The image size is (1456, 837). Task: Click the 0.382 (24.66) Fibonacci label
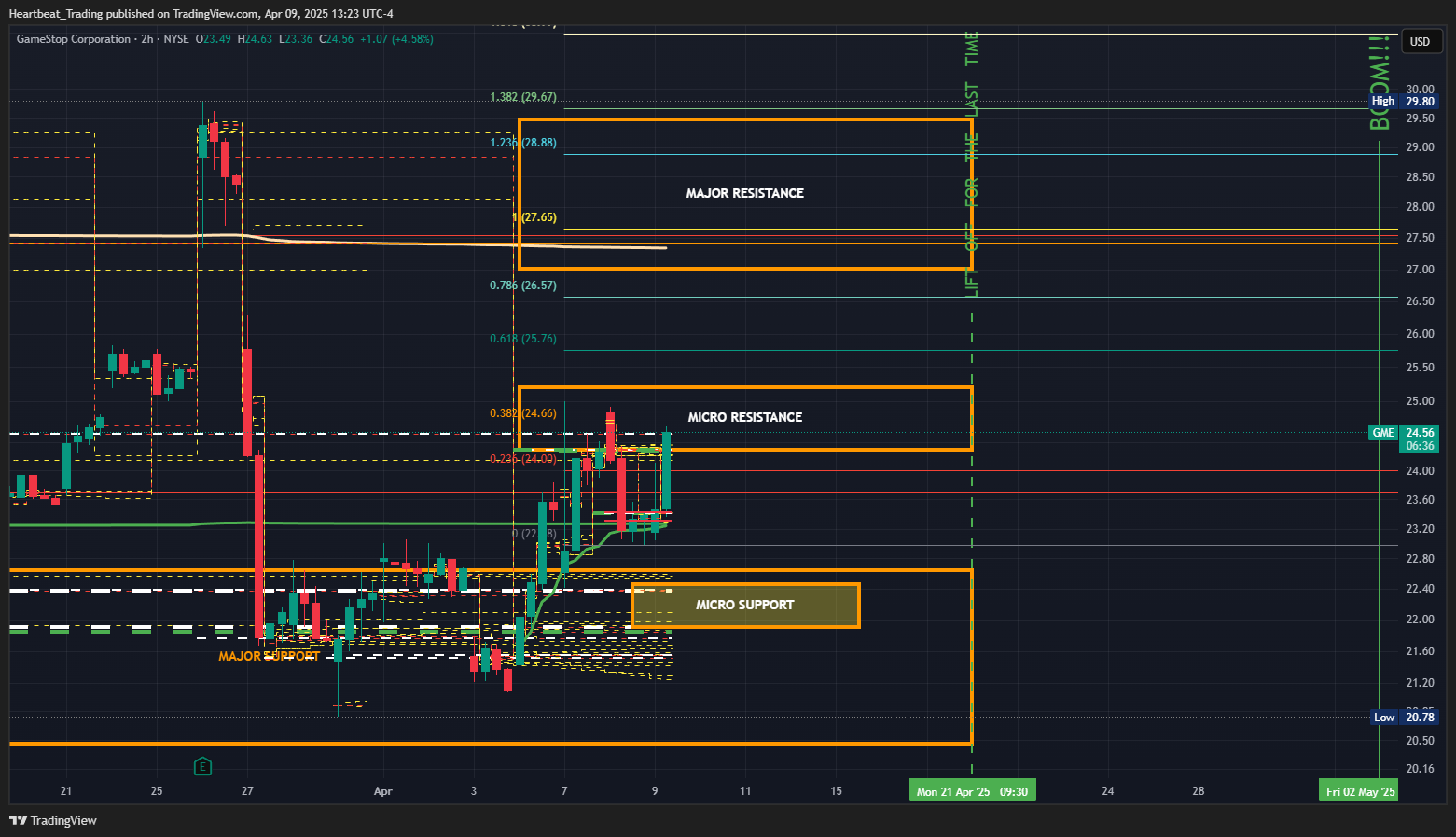[522, 413]
